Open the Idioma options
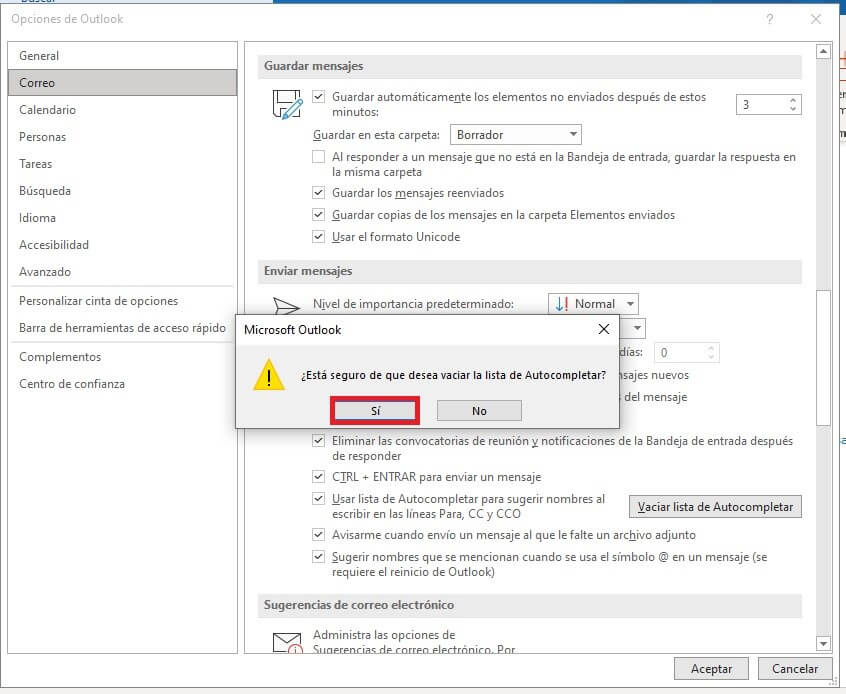 (122, 217)
